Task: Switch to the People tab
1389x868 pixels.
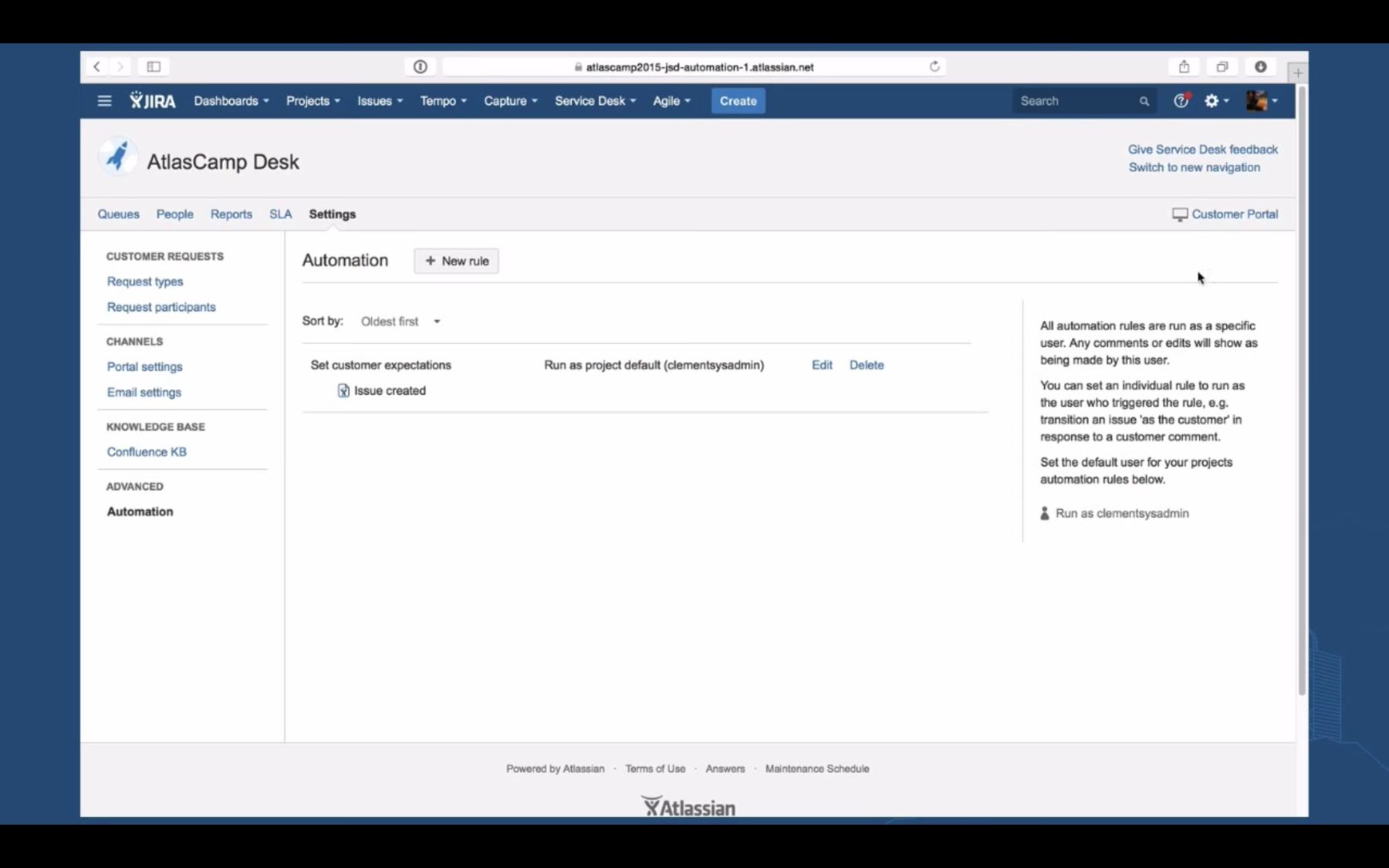Action: (x=175, y=214)
